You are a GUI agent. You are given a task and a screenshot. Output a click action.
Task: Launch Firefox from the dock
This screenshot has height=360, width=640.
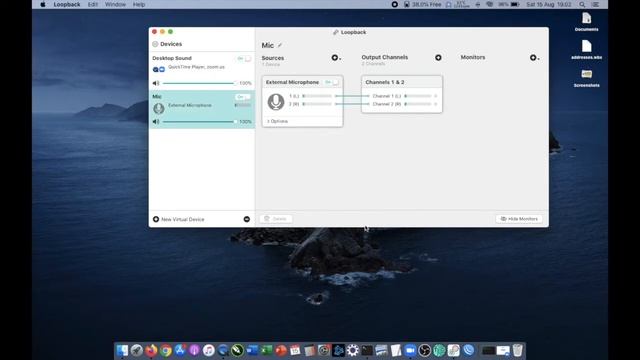tap(151, 350)
